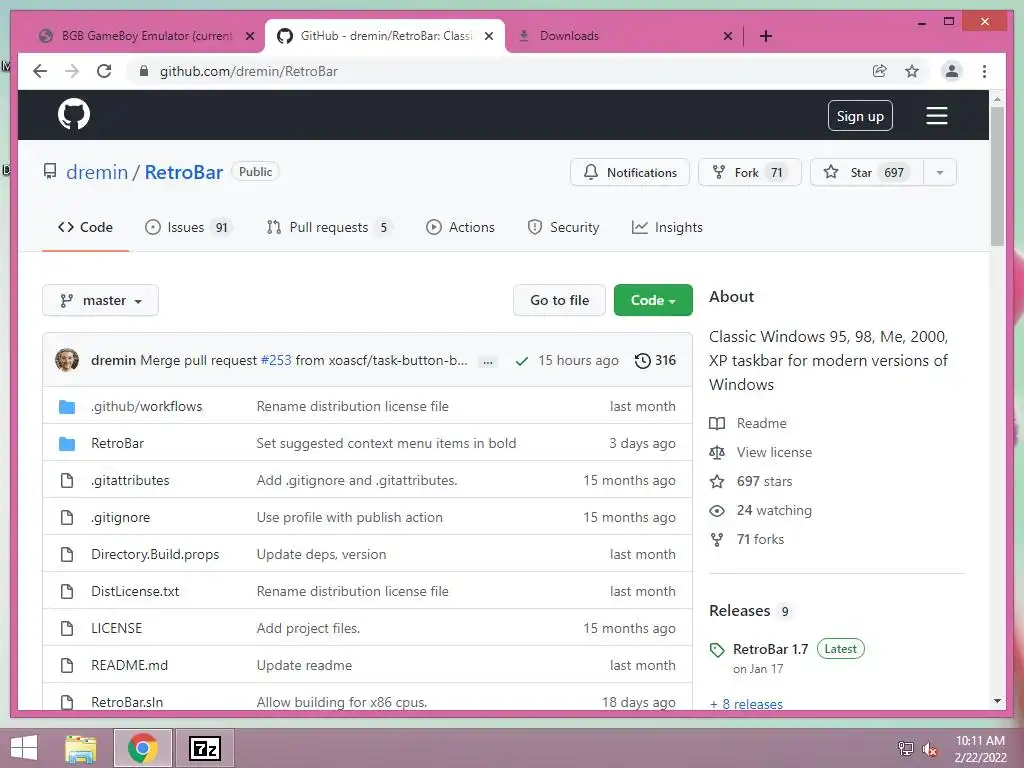Click dremin's avatar in latest commit
The width and height of the screenshot is (1024, 768).
pos(67,360)
